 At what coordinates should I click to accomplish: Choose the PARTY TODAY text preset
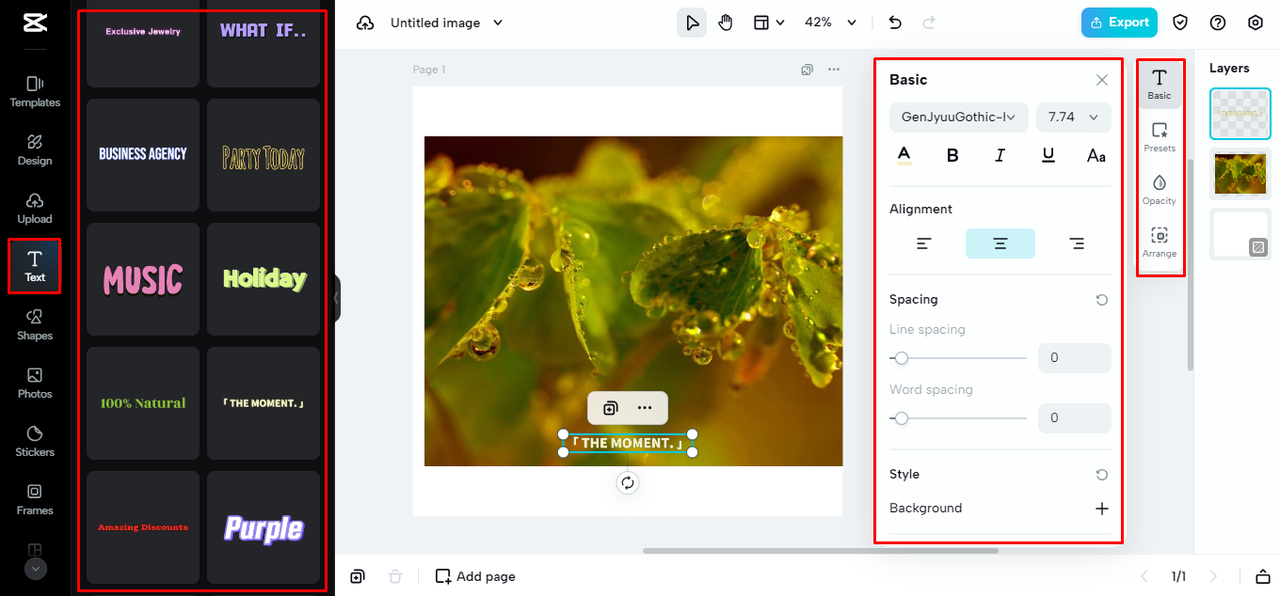[263, 155]
